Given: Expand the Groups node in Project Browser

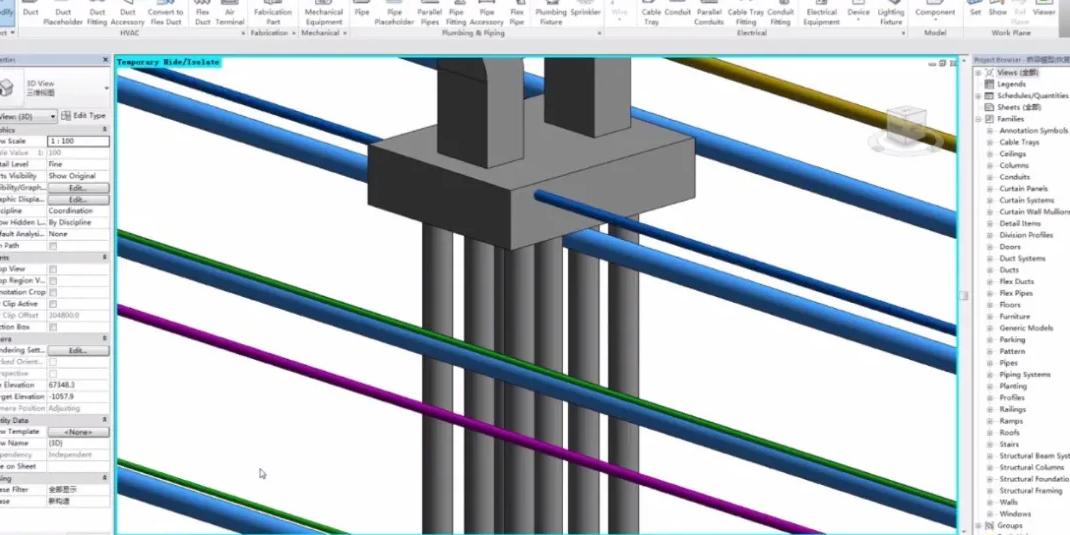Looking at the screenshot, I should (x=979, y=525).
